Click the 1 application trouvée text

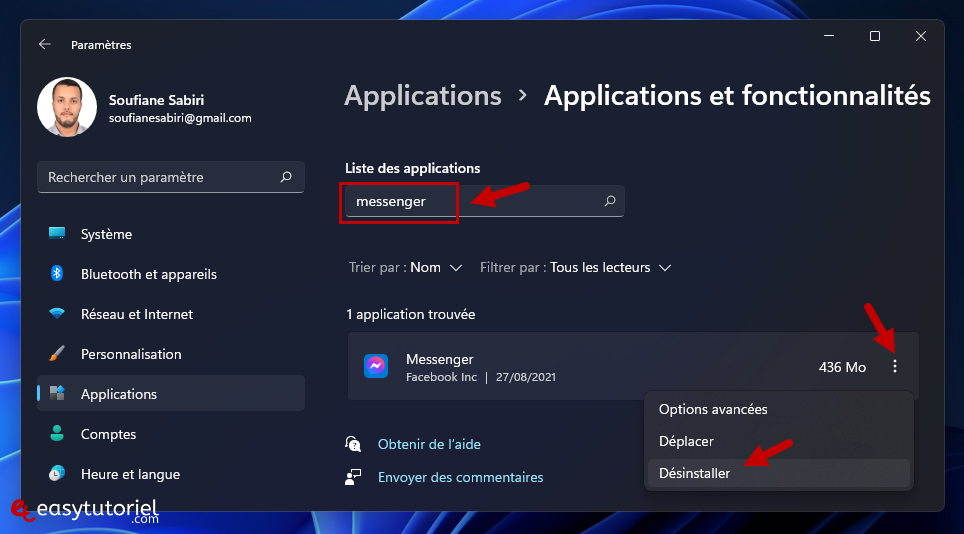[x=411, y=314]
